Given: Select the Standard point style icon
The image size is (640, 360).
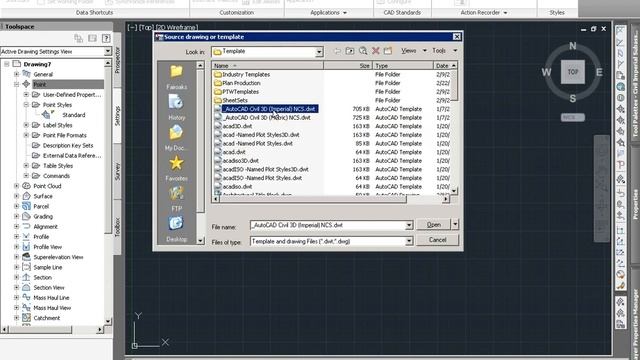Looking at the screenshot, I should pyautogui.click(x=48, y=115).
